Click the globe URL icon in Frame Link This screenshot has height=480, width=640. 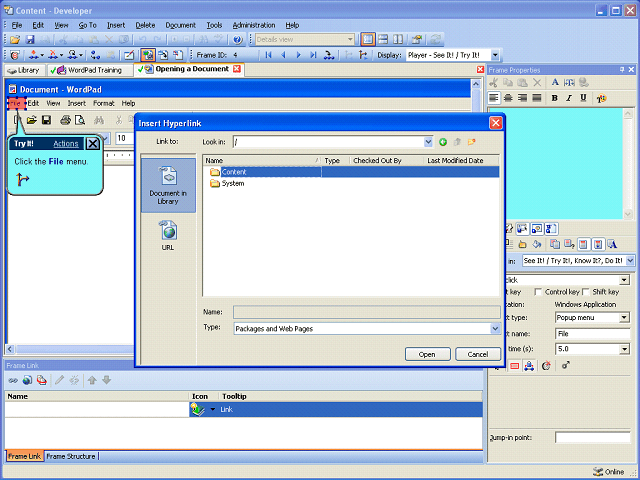pos(27,380)
